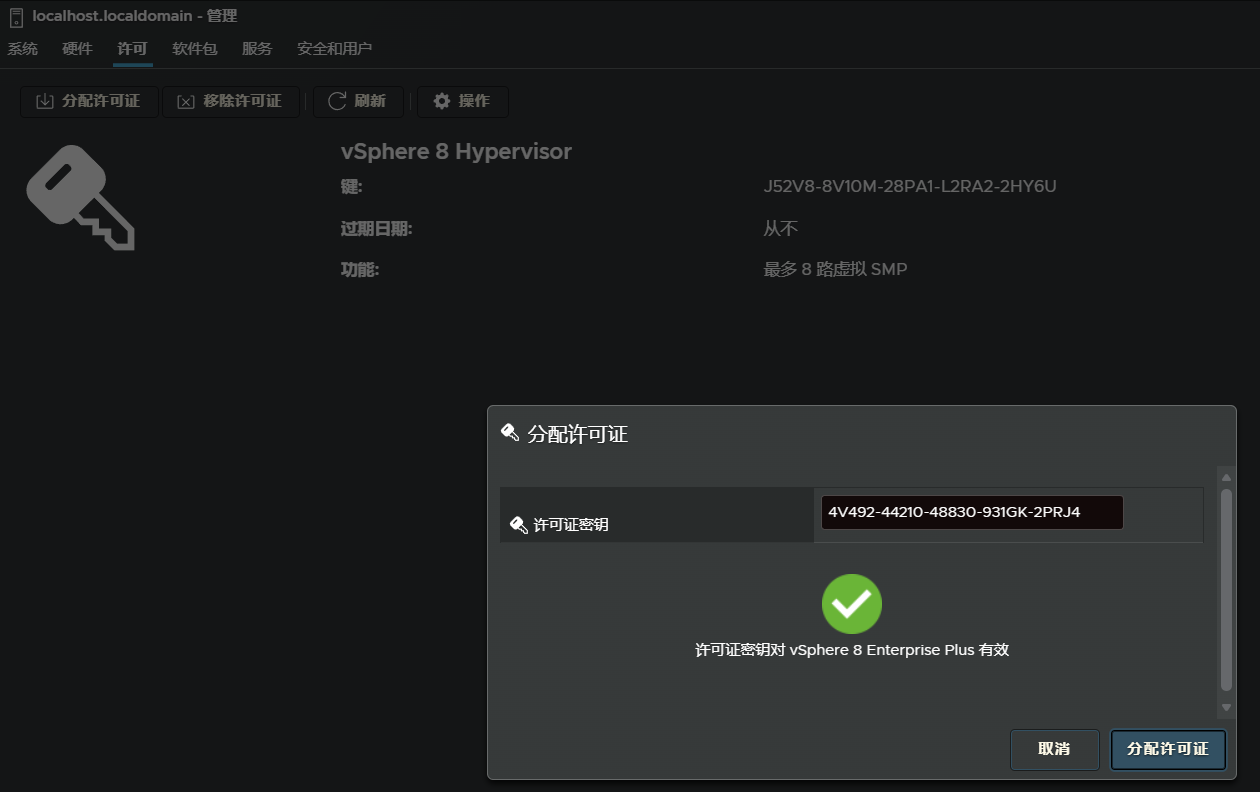Viewport: 1260px width, 792px height.
Task: Click the large gray license key icon
Action: tap(80, 197)
